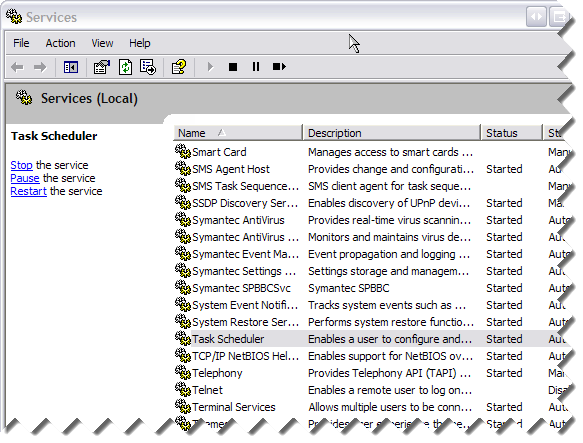The height and width of the screenshot is (443, 583).
Task: Select the SSDP Discovery Service name
Action: tap(245, 203)
